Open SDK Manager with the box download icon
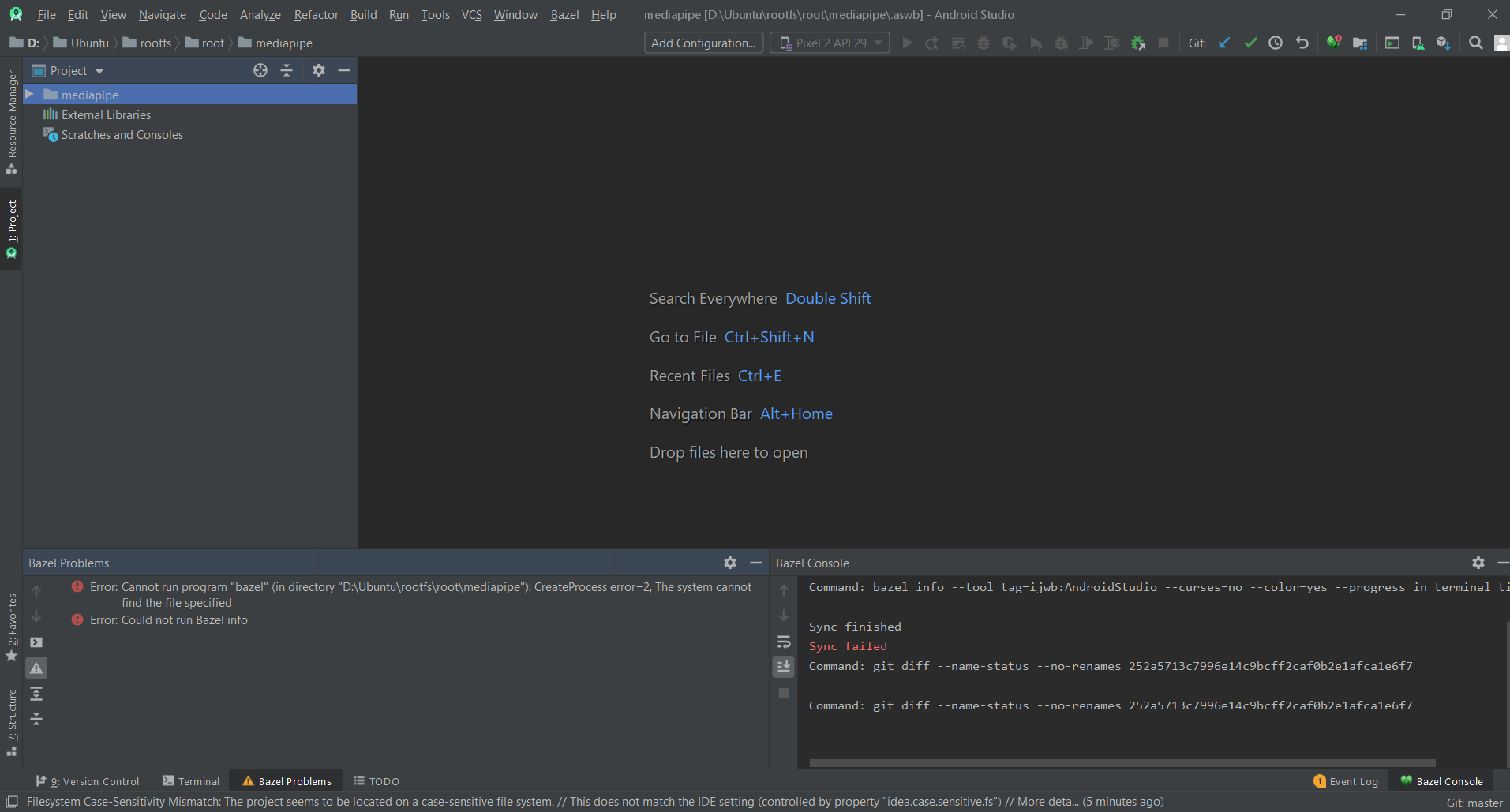 coord(1444,42)
